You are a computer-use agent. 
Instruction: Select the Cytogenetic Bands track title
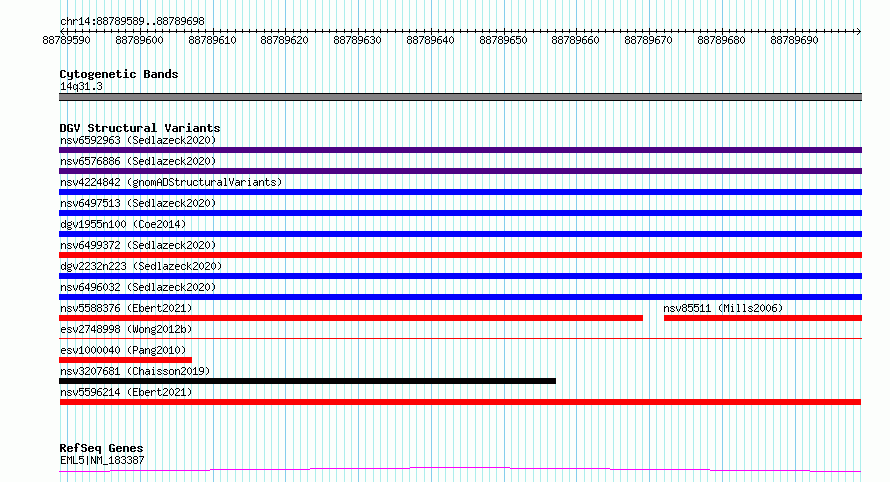[x=119, y=74]
